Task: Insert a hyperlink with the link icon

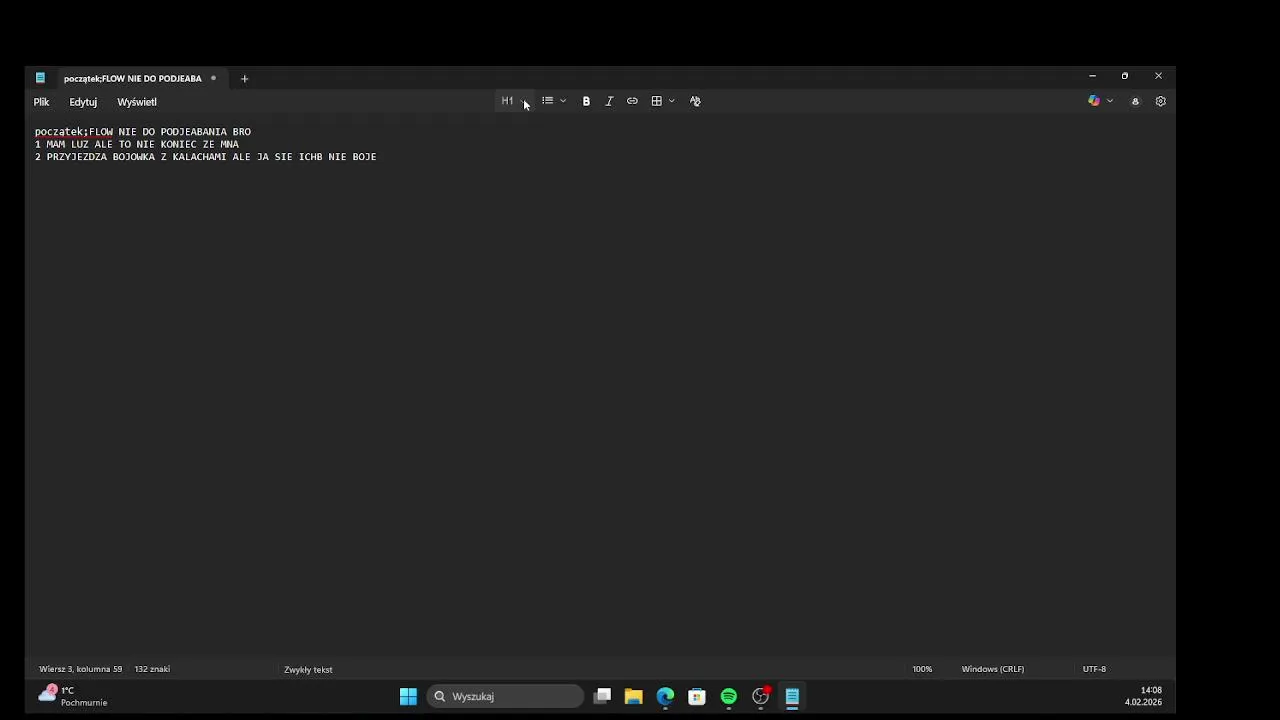Action: 632,101
